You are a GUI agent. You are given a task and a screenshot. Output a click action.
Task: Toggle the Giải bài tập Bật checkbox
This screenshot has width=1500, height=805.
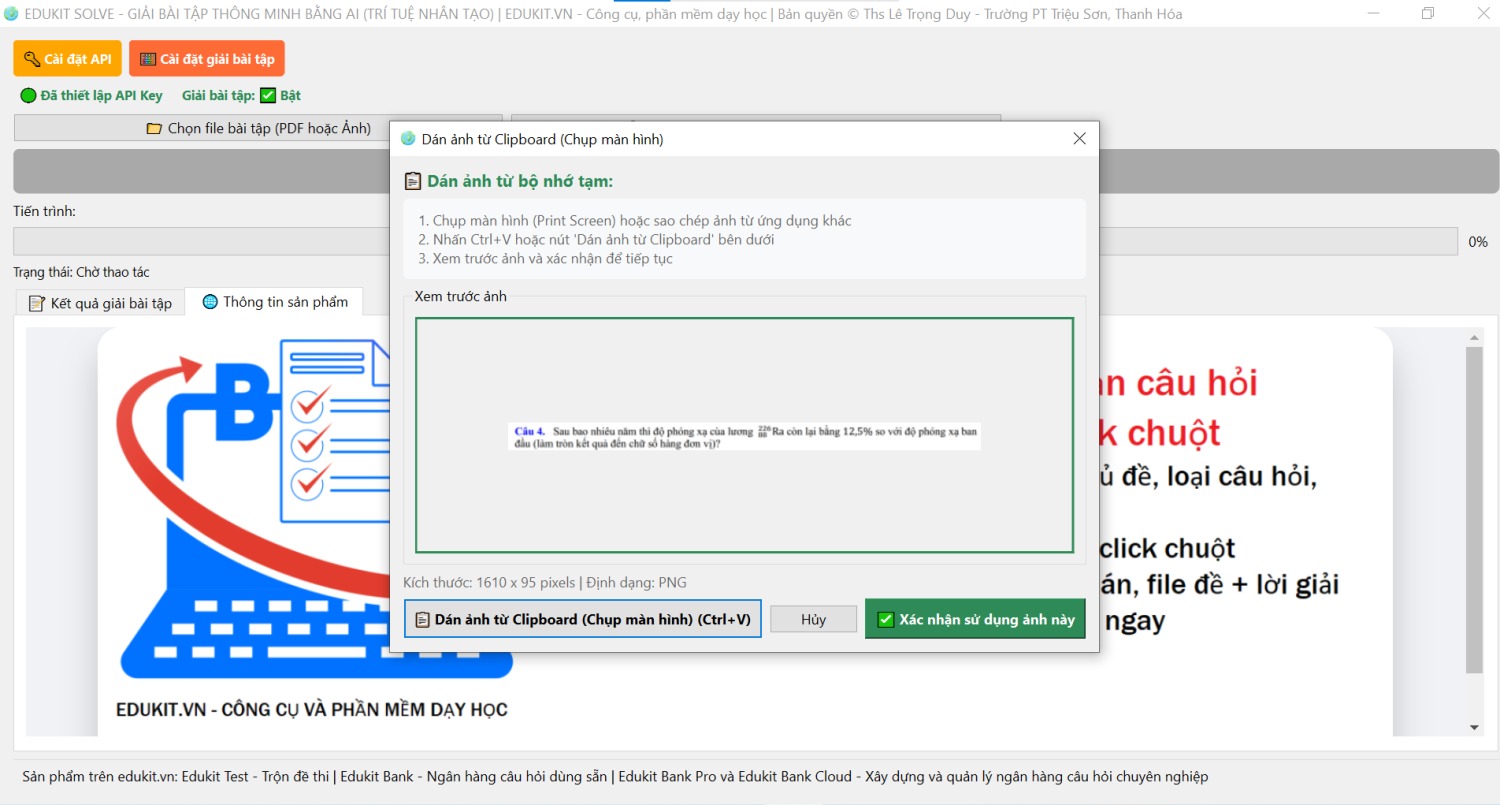(267, 96)
